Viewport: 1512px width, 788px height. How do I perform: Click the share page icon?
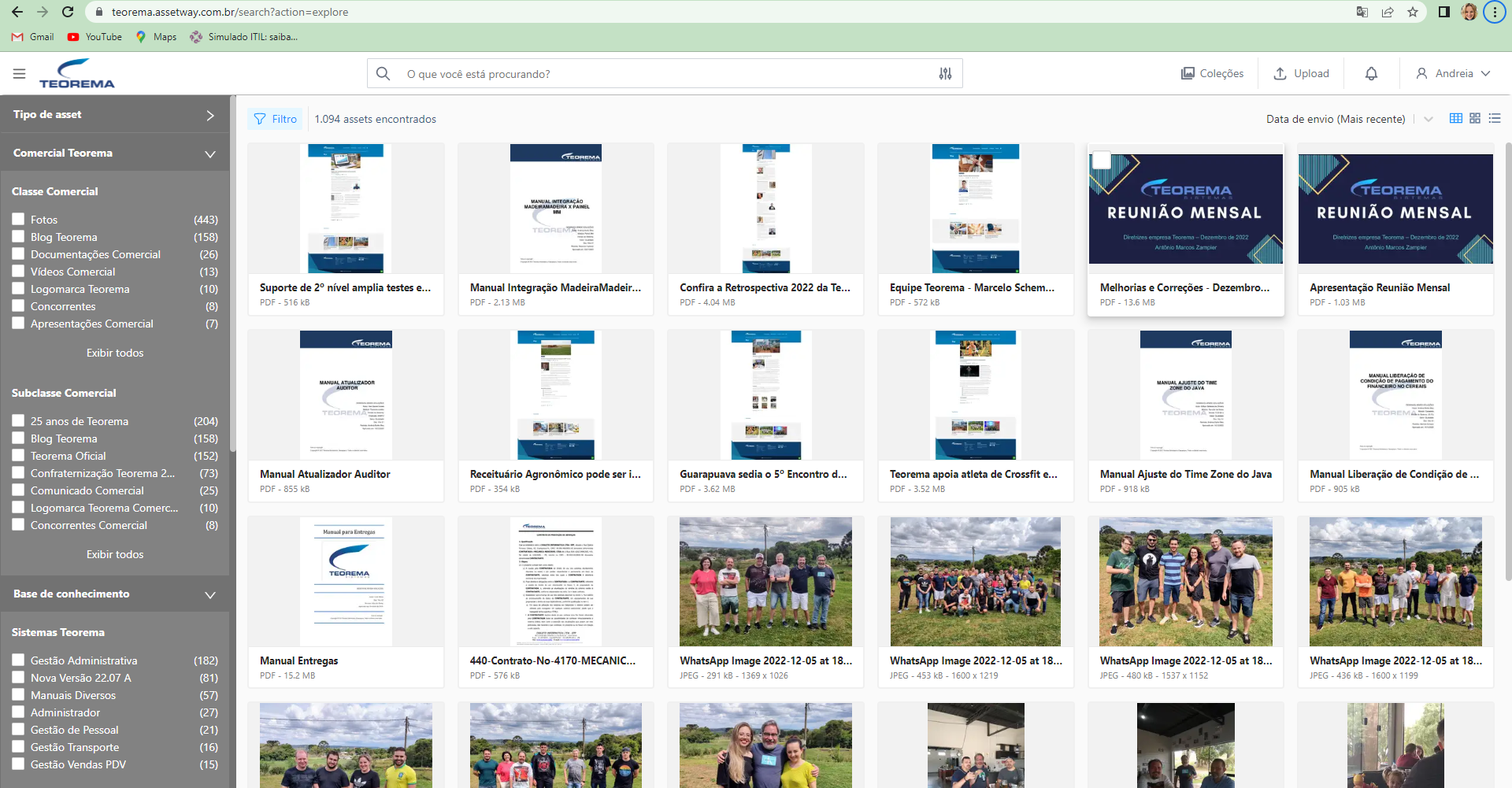click(x=1388, y=12)
